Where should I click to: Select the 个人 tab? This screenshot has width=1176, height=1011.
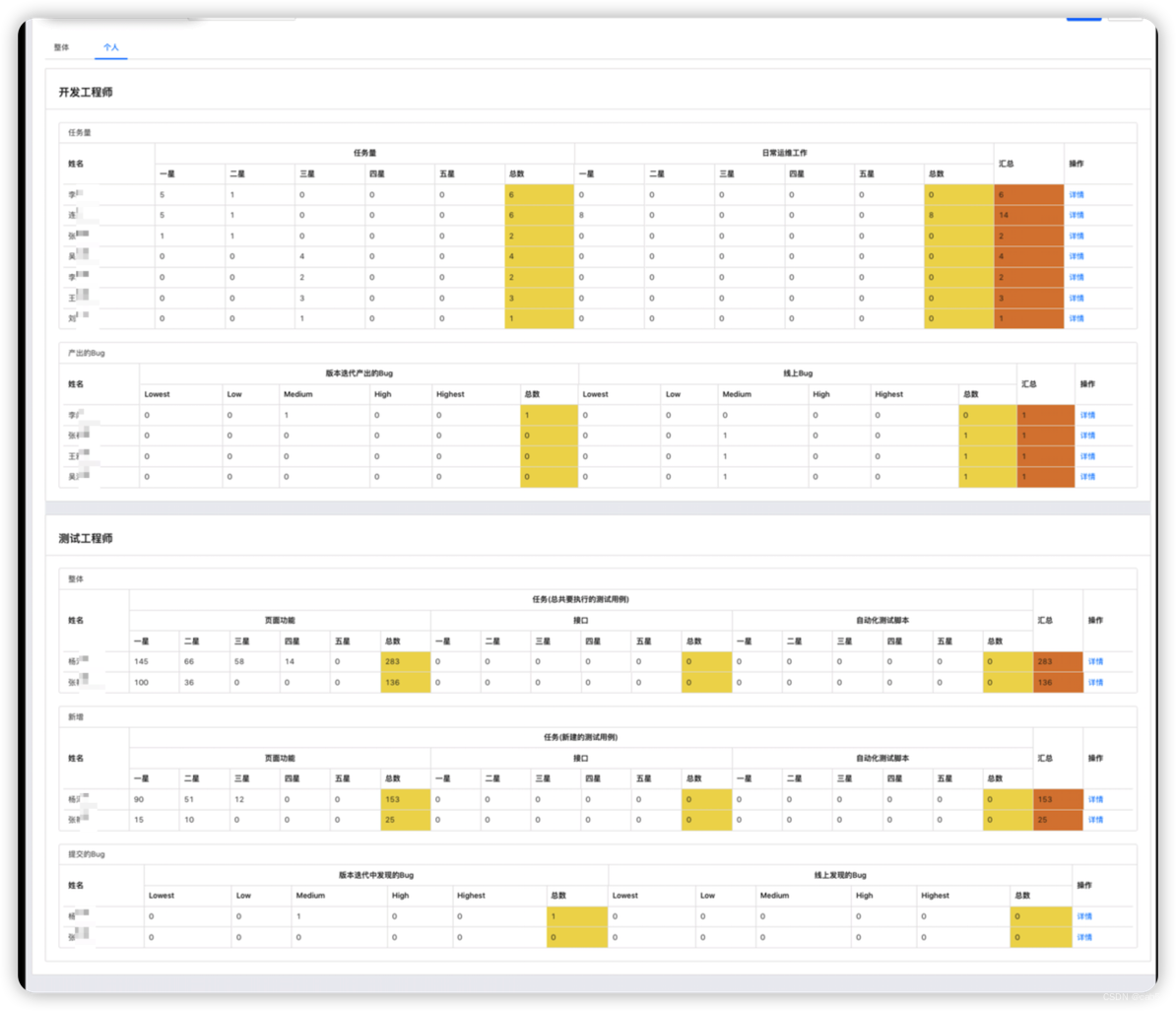tap(111, 47)
